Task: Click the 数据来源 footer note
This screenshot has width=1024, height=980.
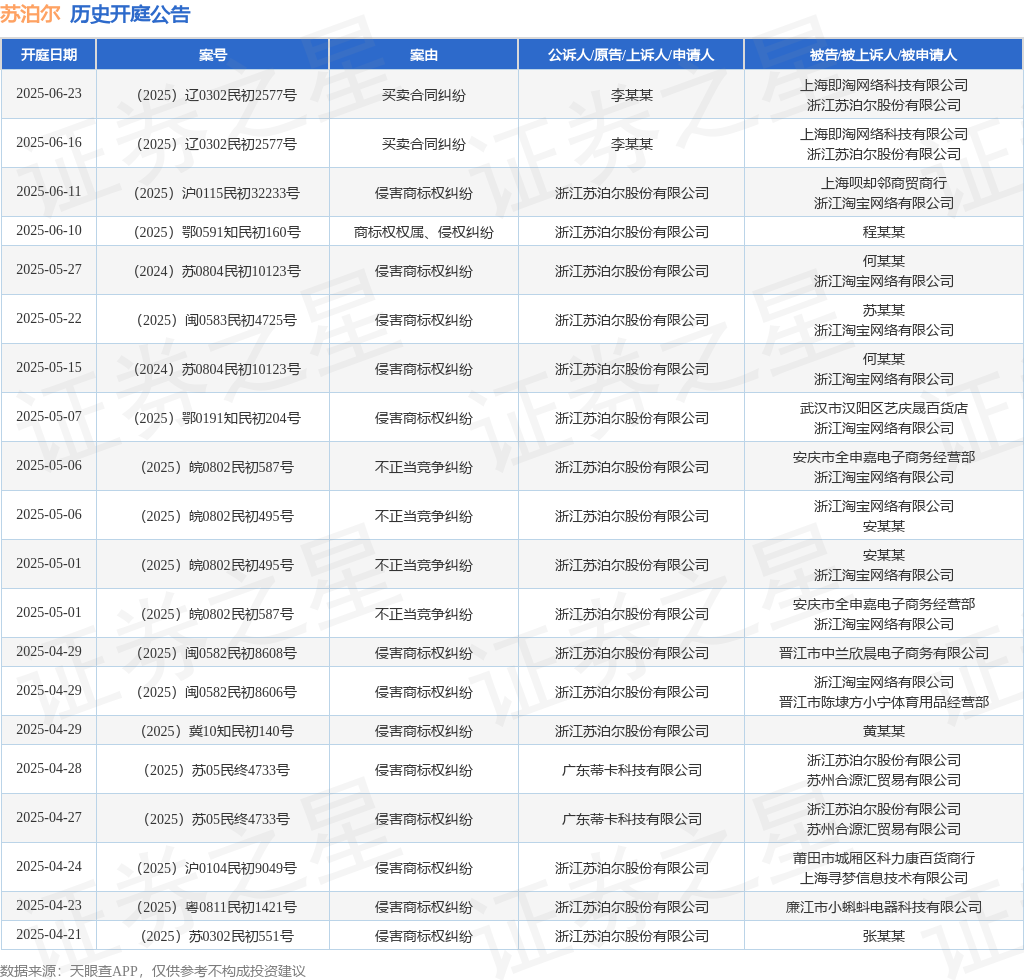Action: coord(153,971)
